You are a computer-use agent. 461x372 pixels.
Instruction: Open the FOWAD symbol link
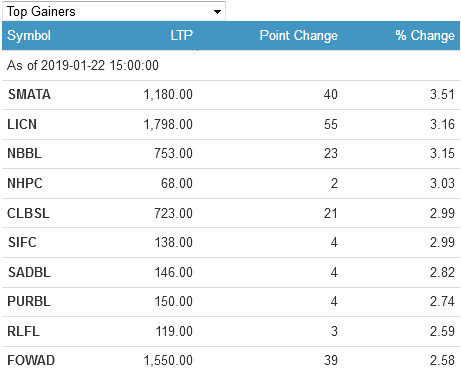click(31, 361)
